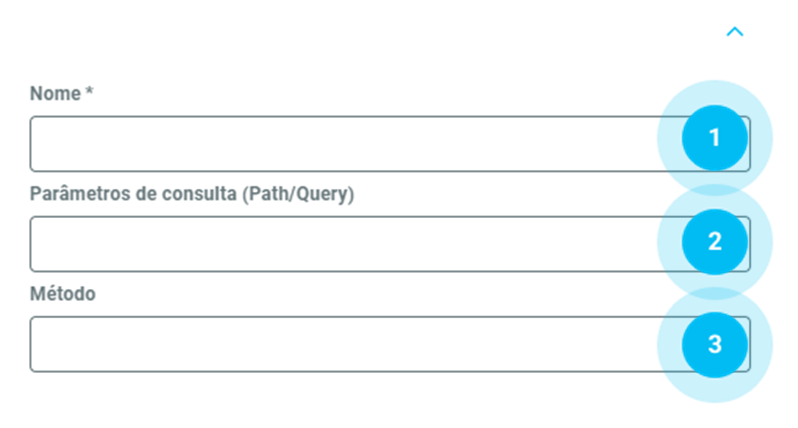Select the blue badge on the Parâmetros field
This screenshot has height=428, width=798.
[714, 241]
